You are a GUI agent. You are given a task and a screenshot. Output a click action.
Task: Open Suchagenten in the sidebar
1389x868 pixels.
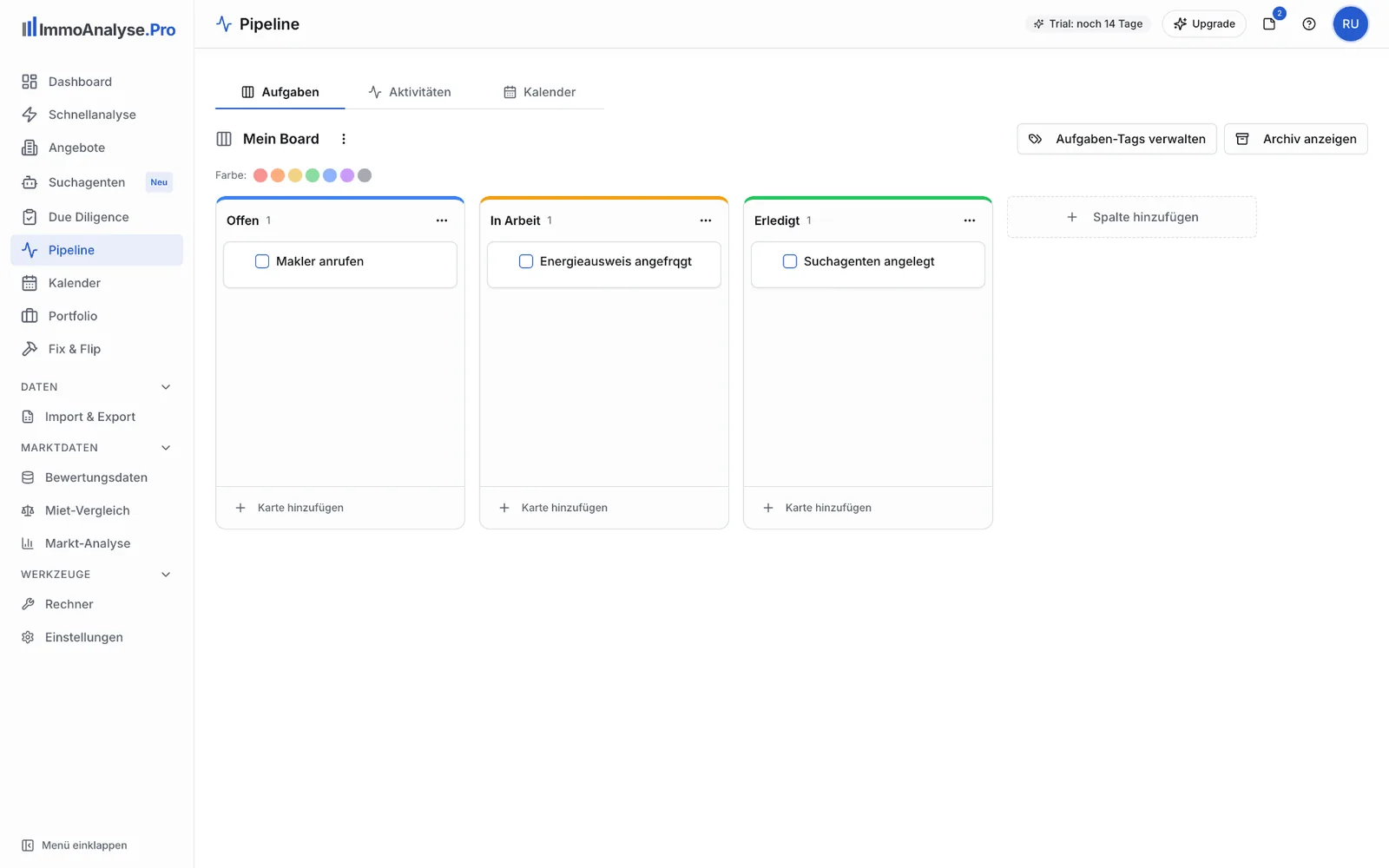point(96,182)
